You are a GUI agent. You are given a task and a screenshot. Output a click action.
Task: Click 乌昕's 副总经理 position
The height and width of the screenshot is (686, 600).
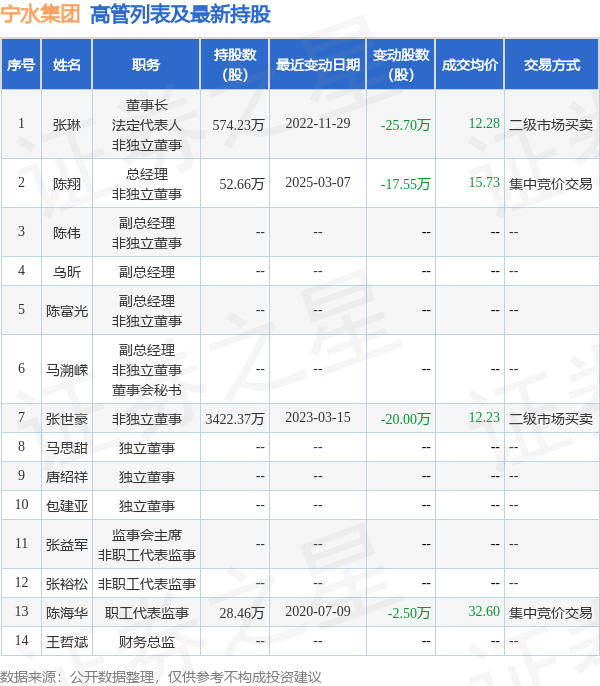(147, 272)
